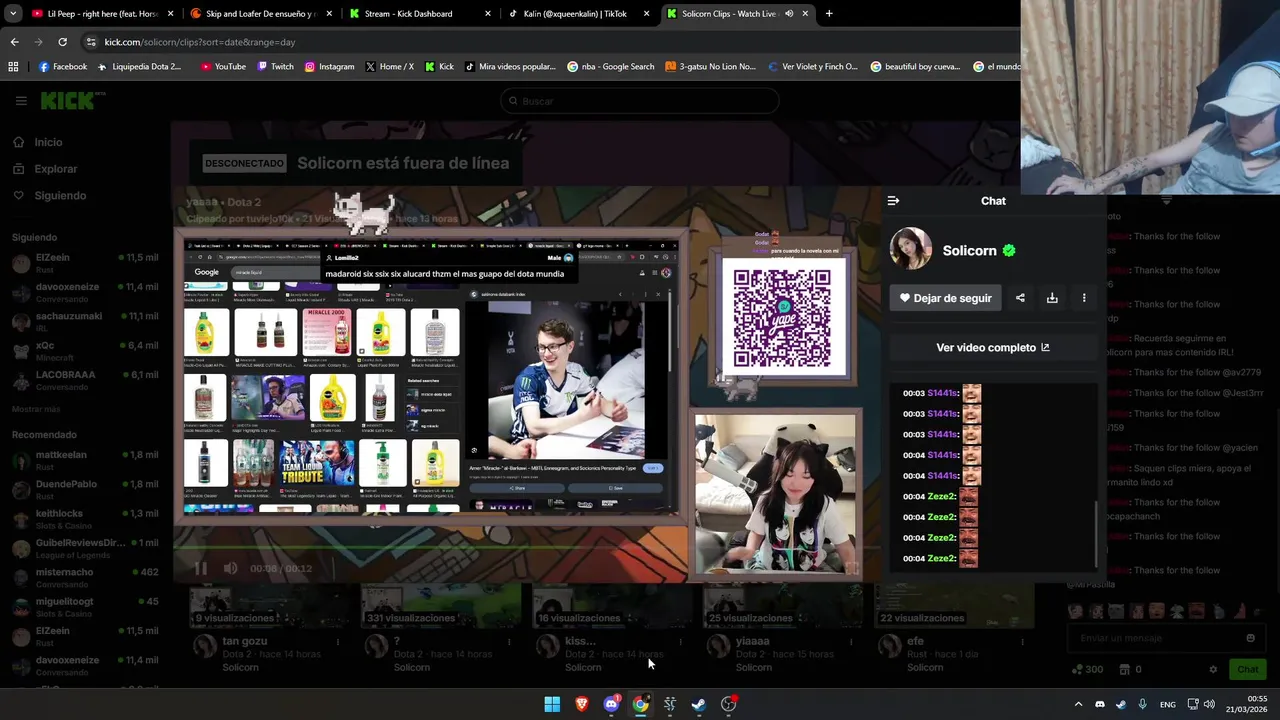Go to Inicio in Kick sidebar

pyautogui.click(x=37, y=142)
